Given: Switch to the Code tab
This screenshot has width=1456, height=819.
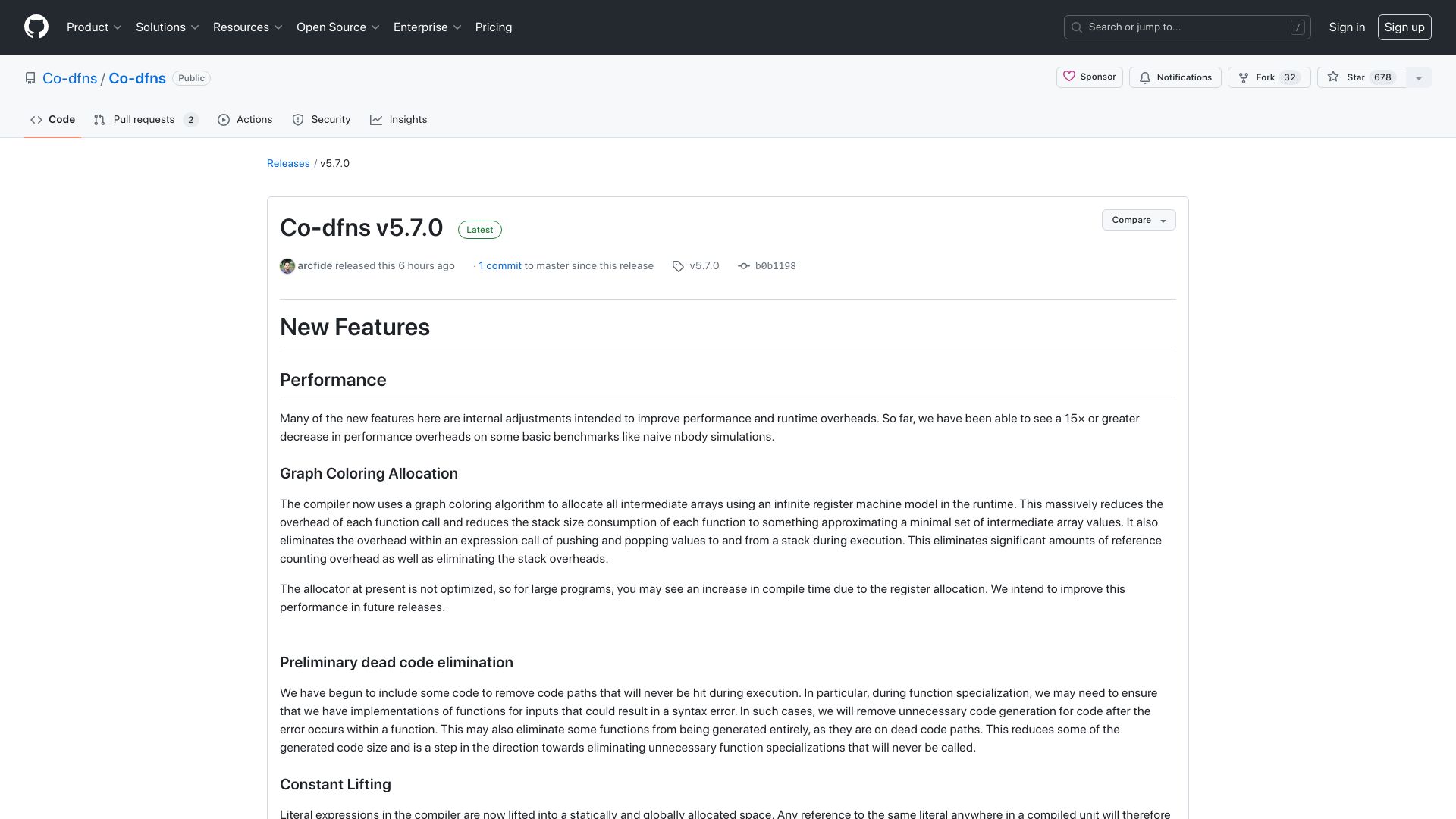Looking at the screenshot, I should click(x=52, y=120).
